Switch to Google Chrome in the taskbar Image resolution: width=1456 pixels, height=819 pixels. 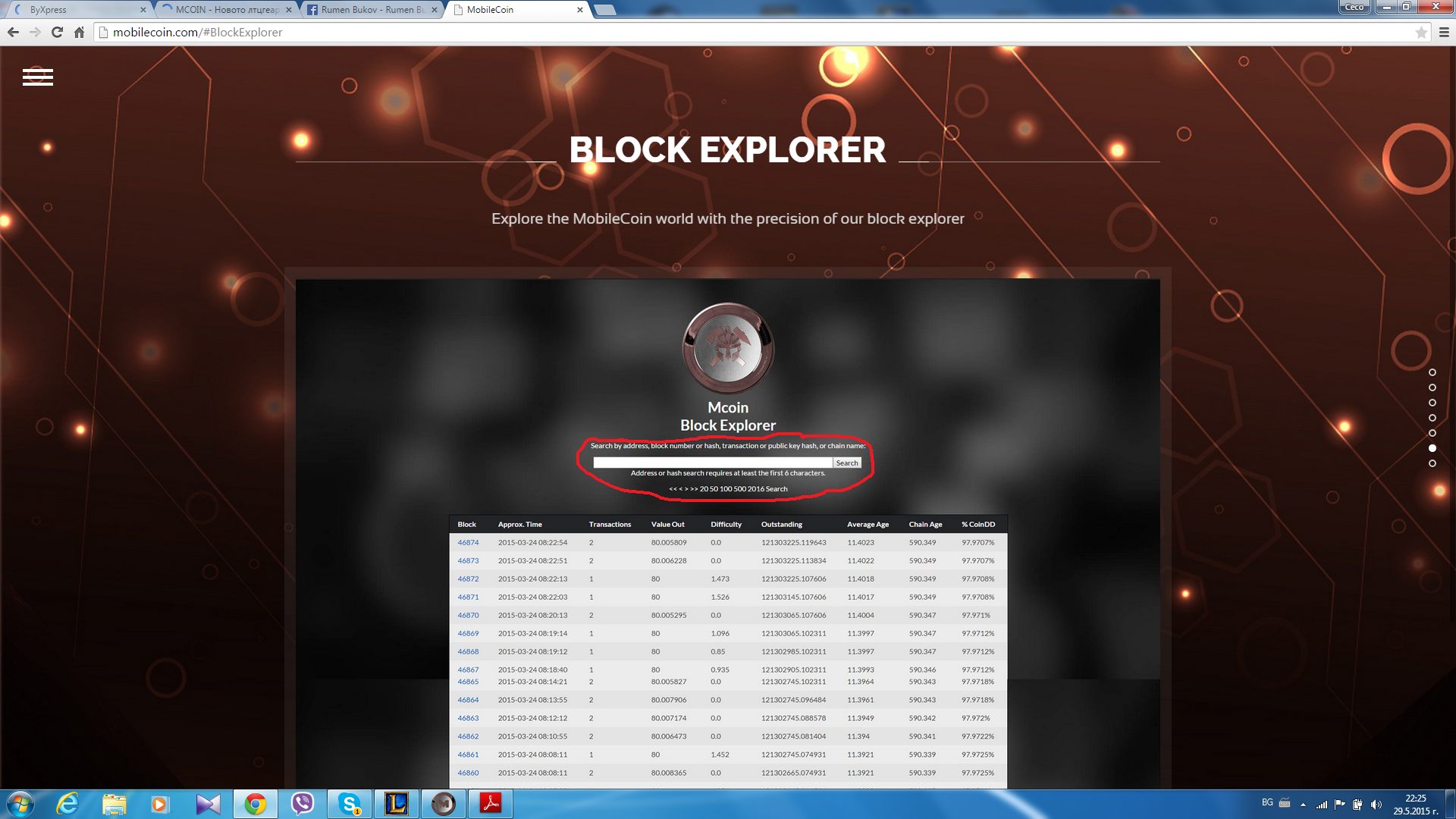pyautogui.click(x=256, y=804)
